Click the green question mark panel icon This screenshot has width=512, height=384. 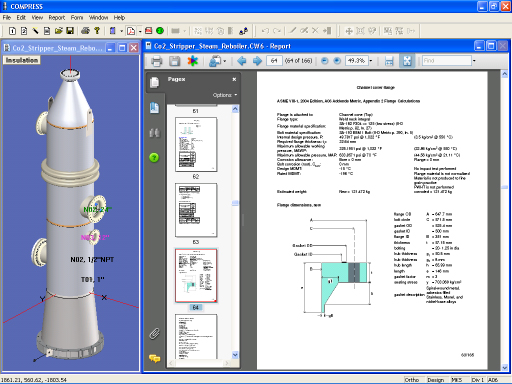point(154,157)
